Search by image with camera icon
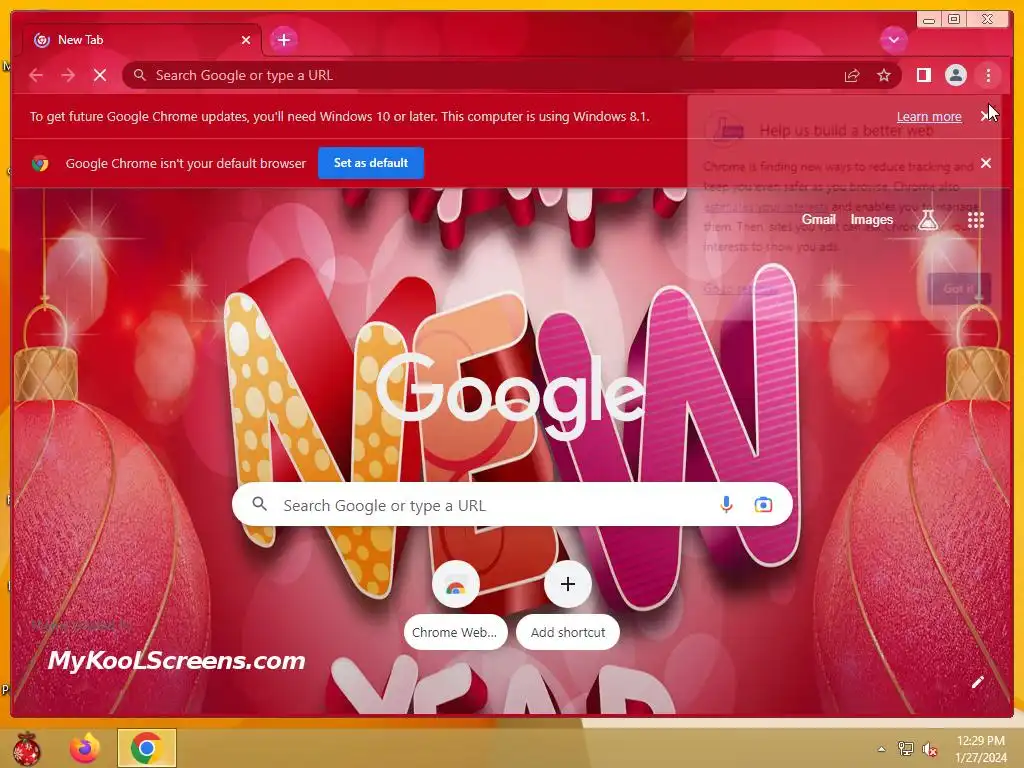 pos(763,505)
